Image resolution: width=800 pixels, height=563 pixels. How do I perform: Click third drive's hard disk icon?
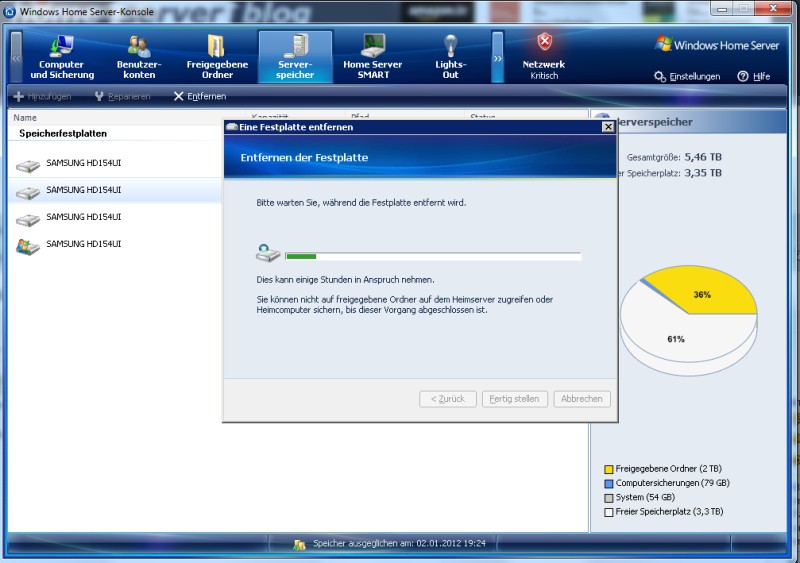28,219
